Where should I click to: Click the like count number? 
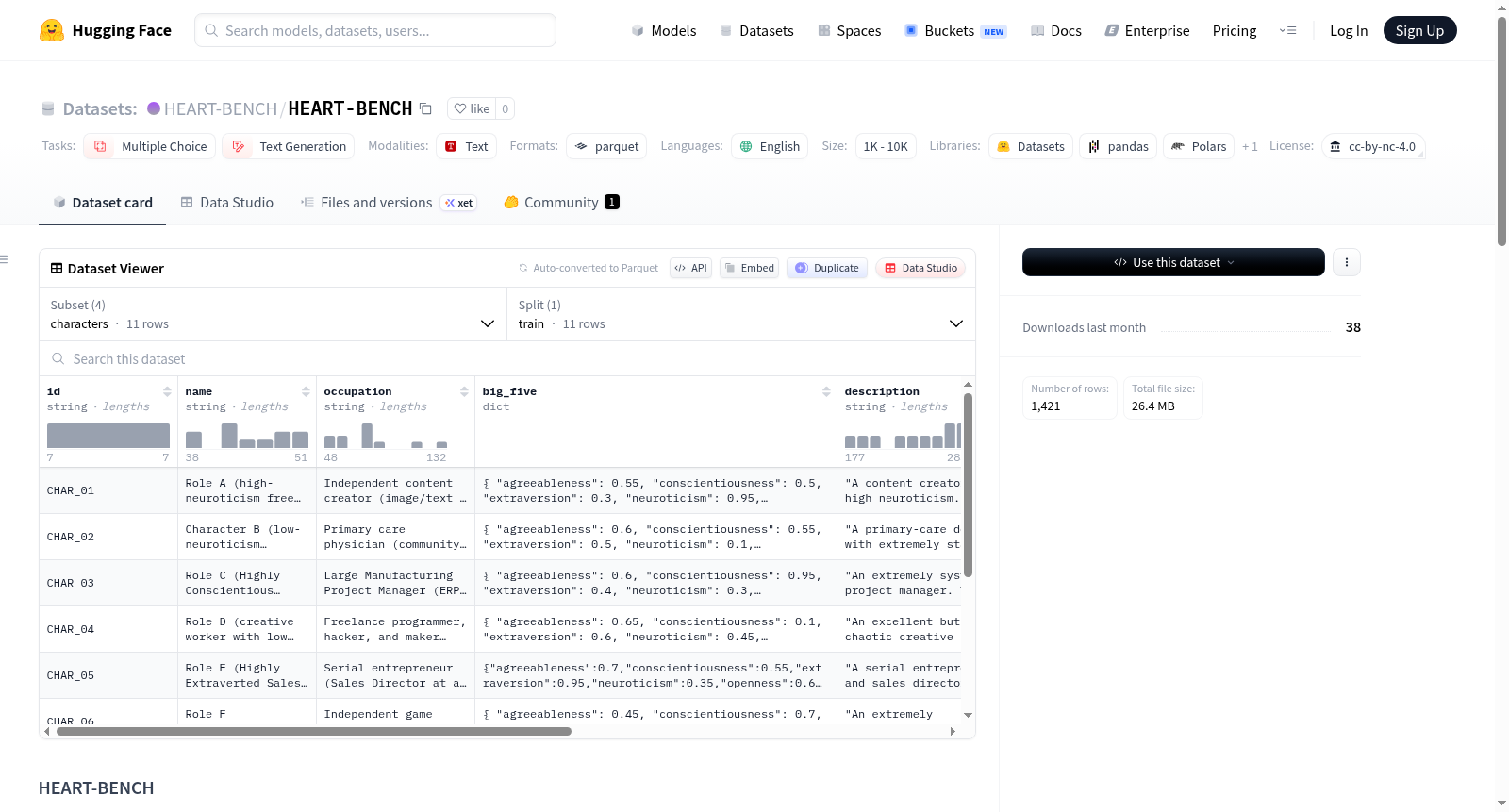[506, 108]
